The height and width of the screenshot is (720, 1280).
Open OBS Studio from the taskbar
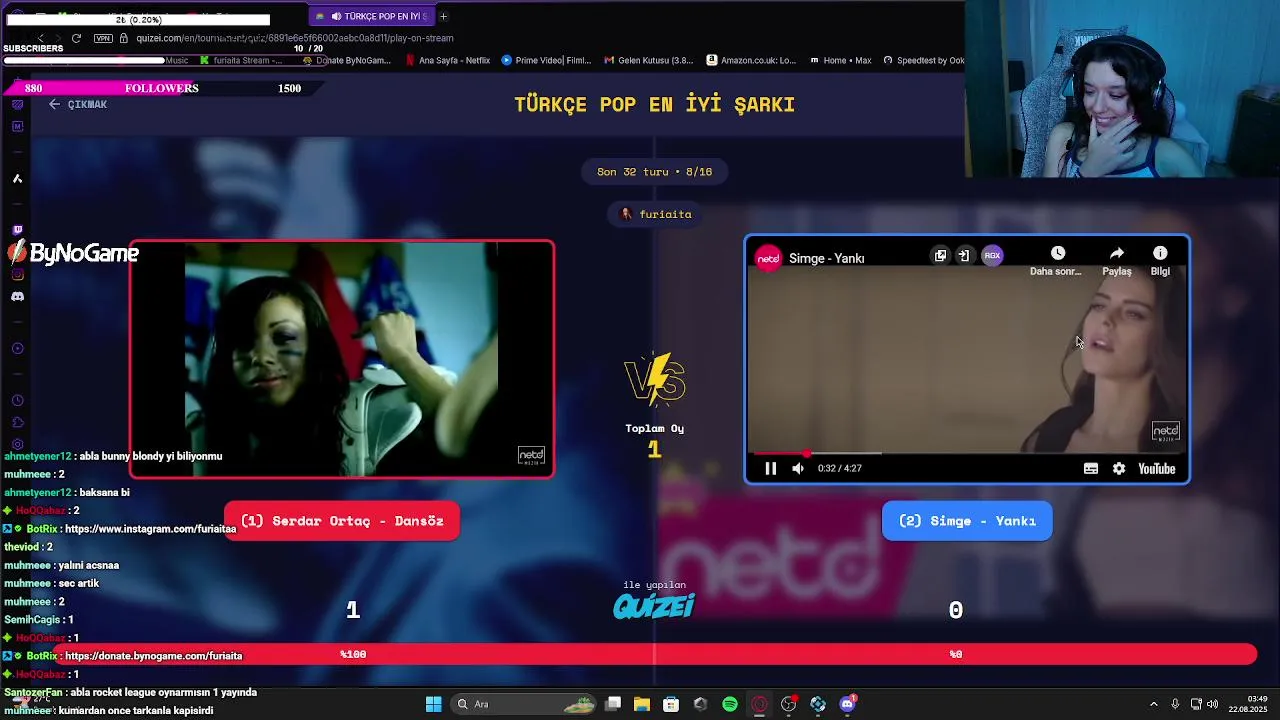point(789,704)
